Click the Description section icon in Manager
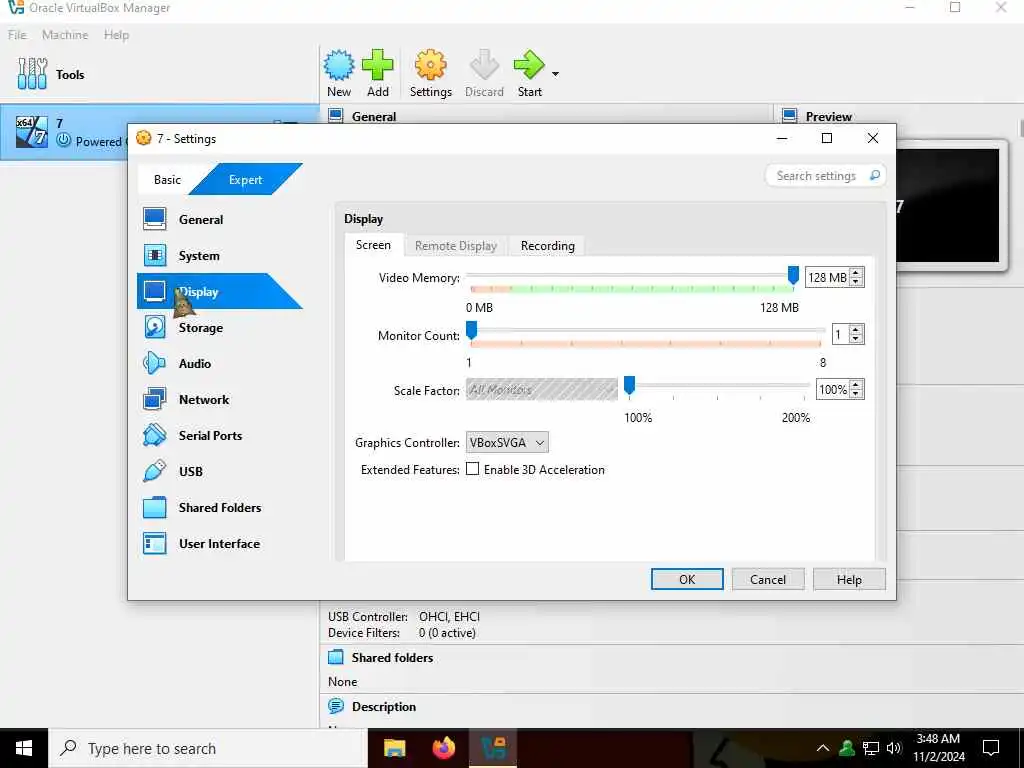 [x=336, y=706]
